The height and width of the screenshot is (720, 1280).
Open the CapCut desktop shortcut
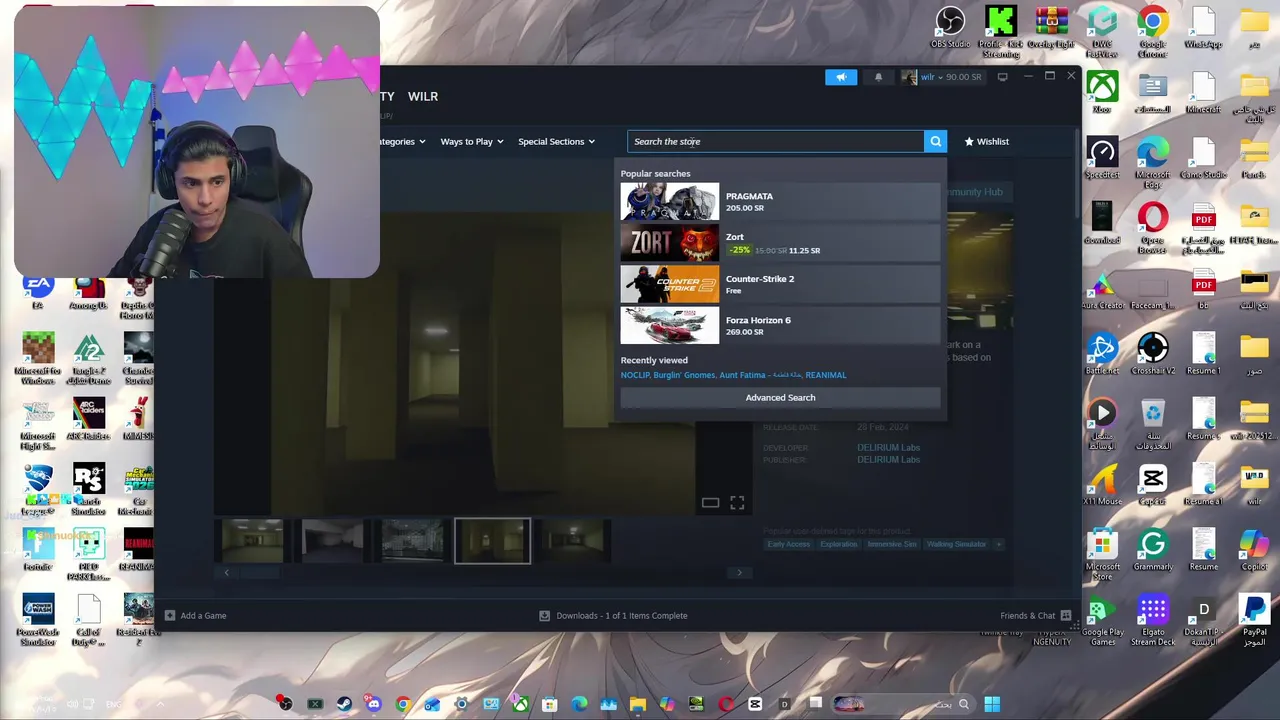pos(1152,485)
